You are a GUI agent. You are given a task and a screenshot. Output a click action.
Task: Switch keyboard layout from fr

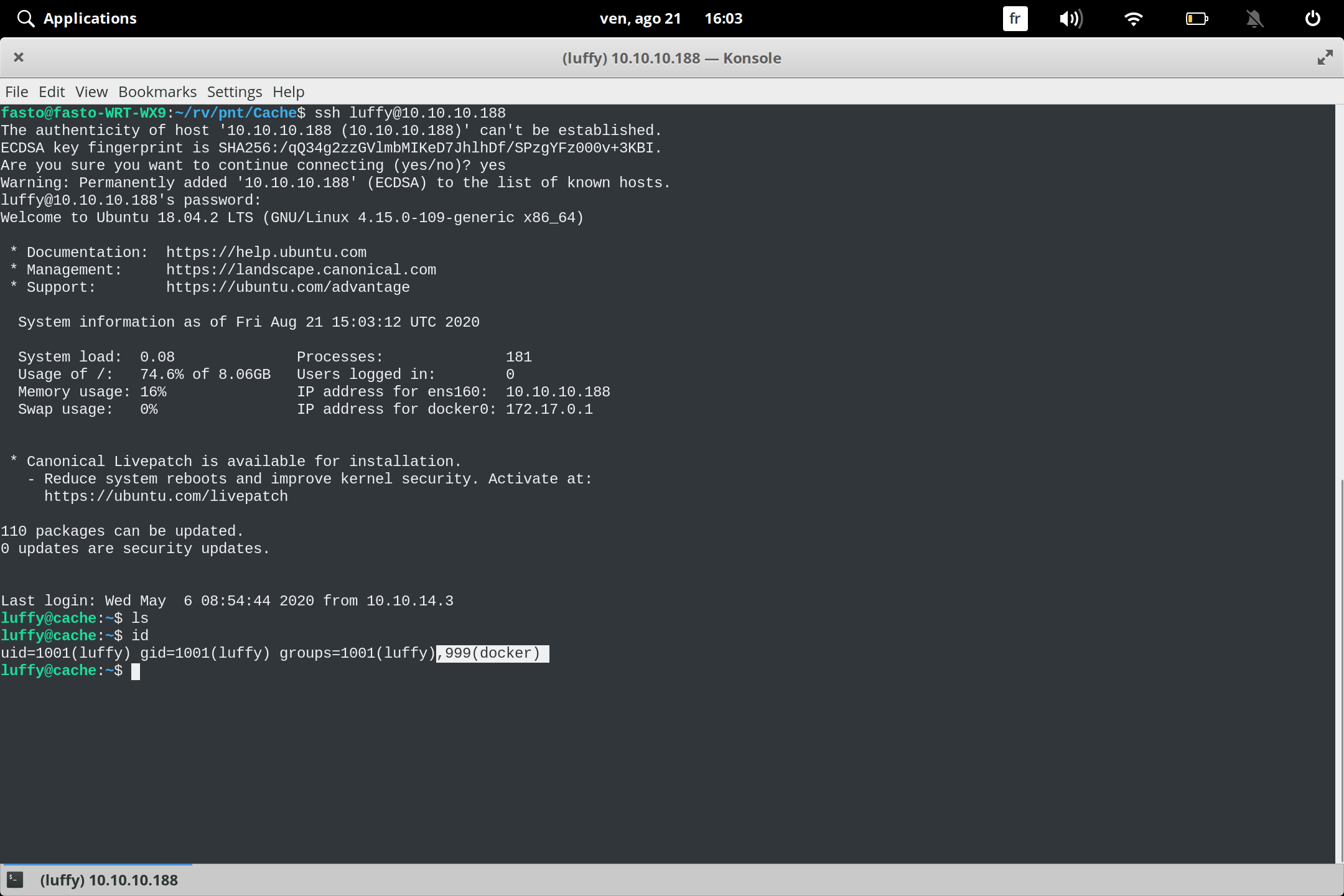pyautogui.click(x=1014, y=18)
